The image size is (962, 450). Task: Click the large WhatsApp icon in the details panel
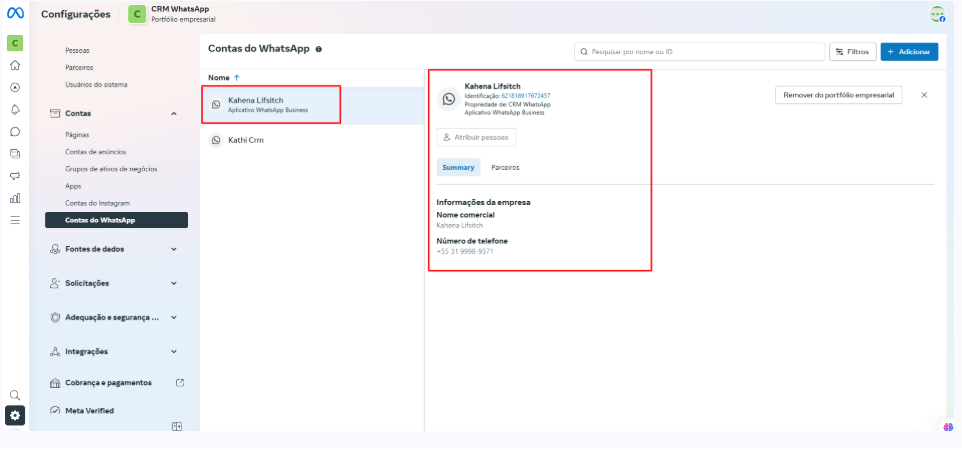pos(448,99)
